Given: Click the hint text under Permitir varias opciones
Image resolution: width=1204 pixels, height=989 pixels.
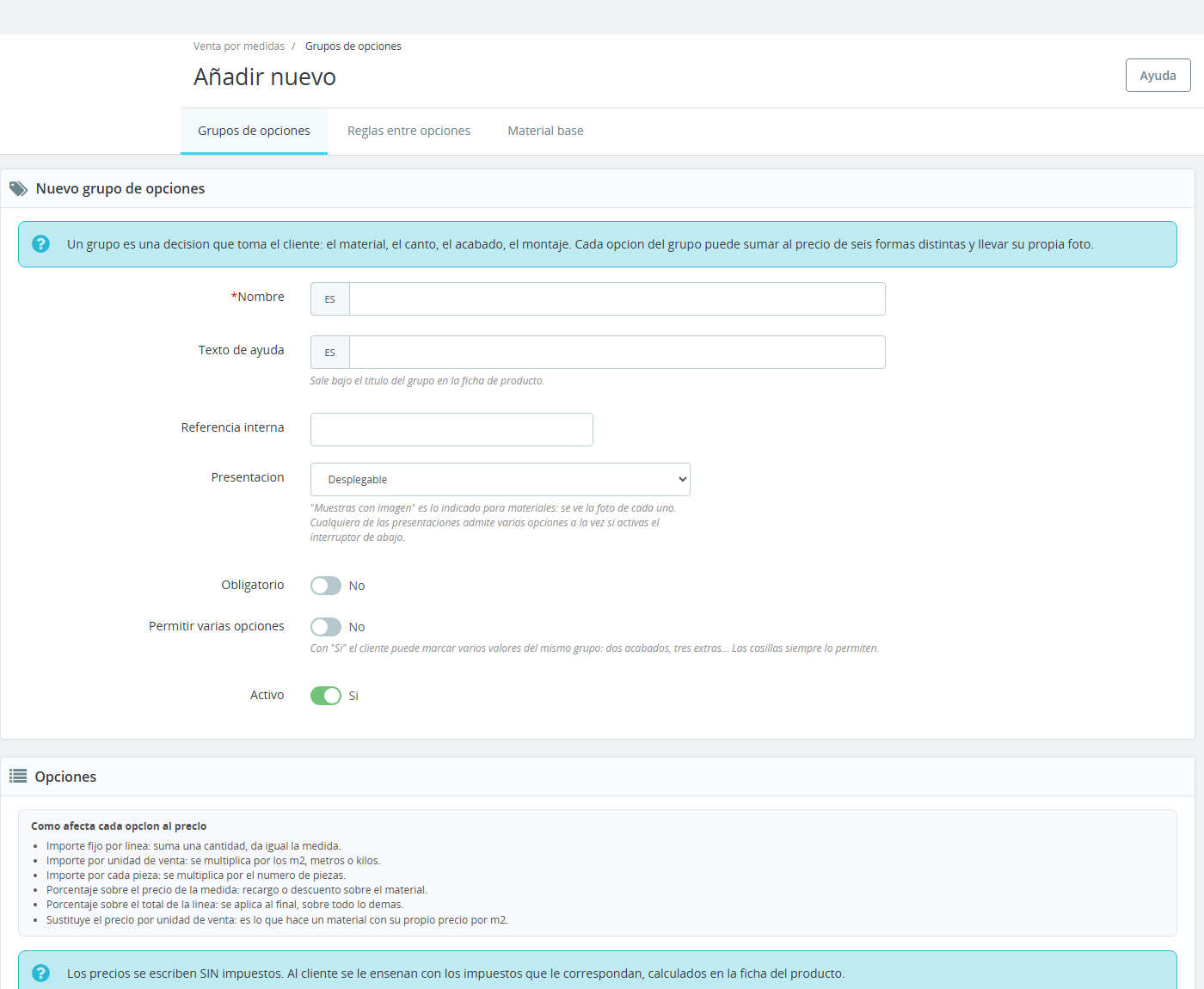Looking at the screenshot, I should pyautogui.click(x=594, y=648).
